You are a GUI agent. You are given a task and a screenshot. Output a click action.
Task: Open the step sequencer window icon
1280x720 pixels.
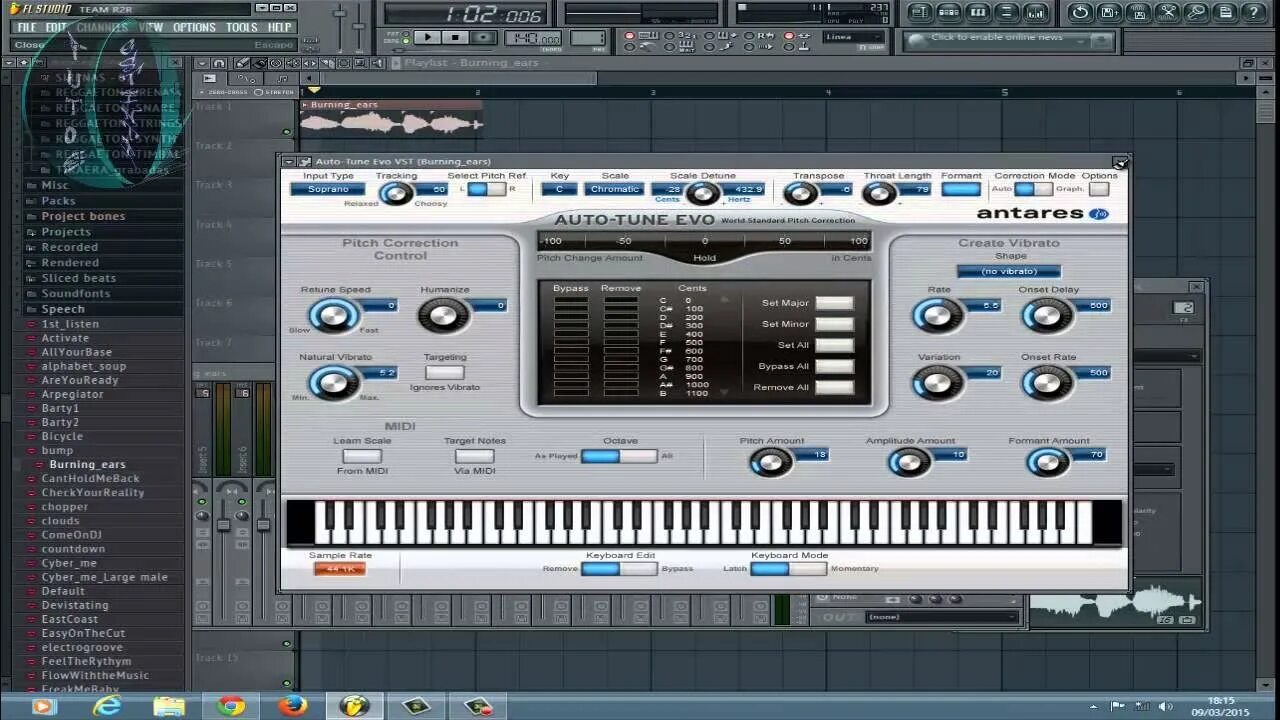pyautogui.click(x=949, y=13)
